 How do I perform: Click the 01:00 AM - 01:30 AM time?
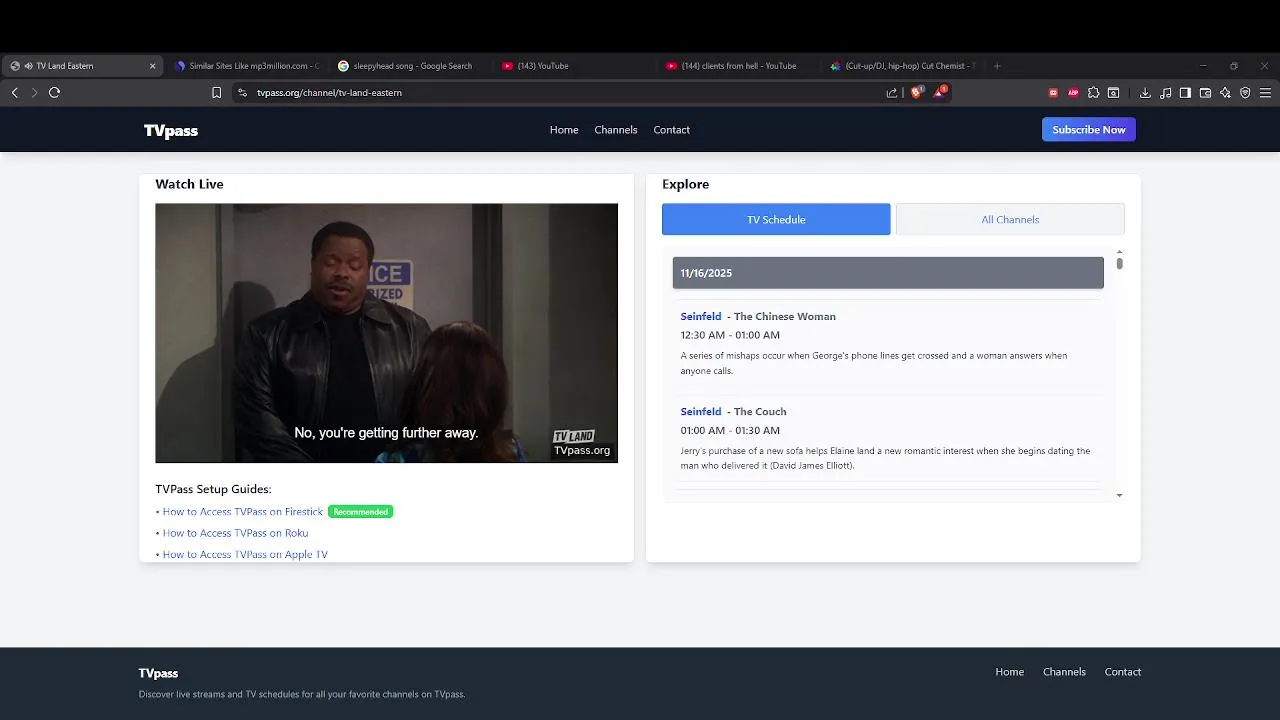point(730,430)
